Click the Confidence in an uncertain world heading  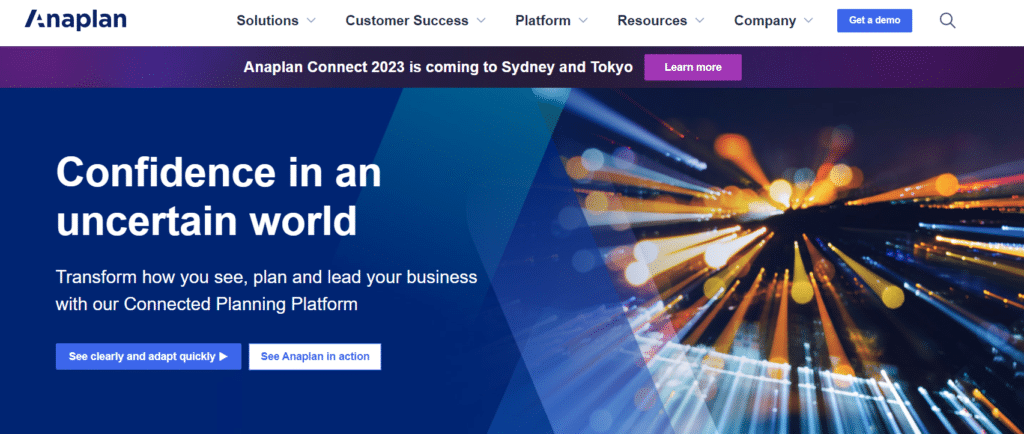[219, 197]
